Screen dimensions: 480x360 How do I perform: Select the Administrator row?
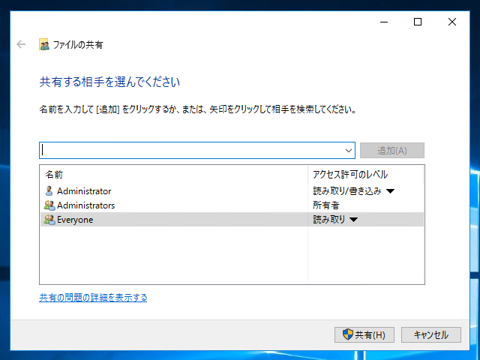[232, 191]
